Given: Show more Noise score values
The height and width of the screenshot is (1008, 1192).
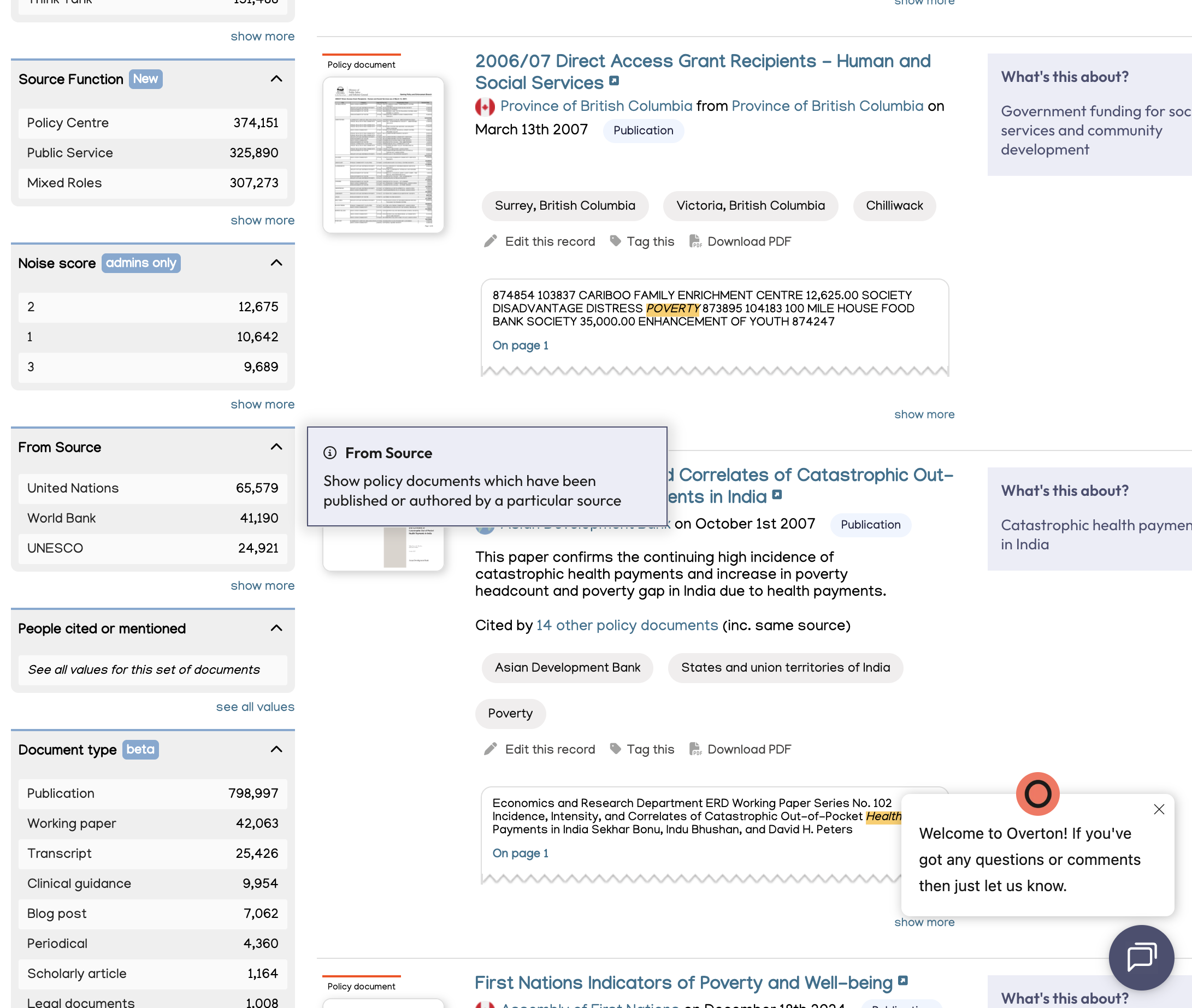Looking at the screenshot, I should click(x=262, y=404).
